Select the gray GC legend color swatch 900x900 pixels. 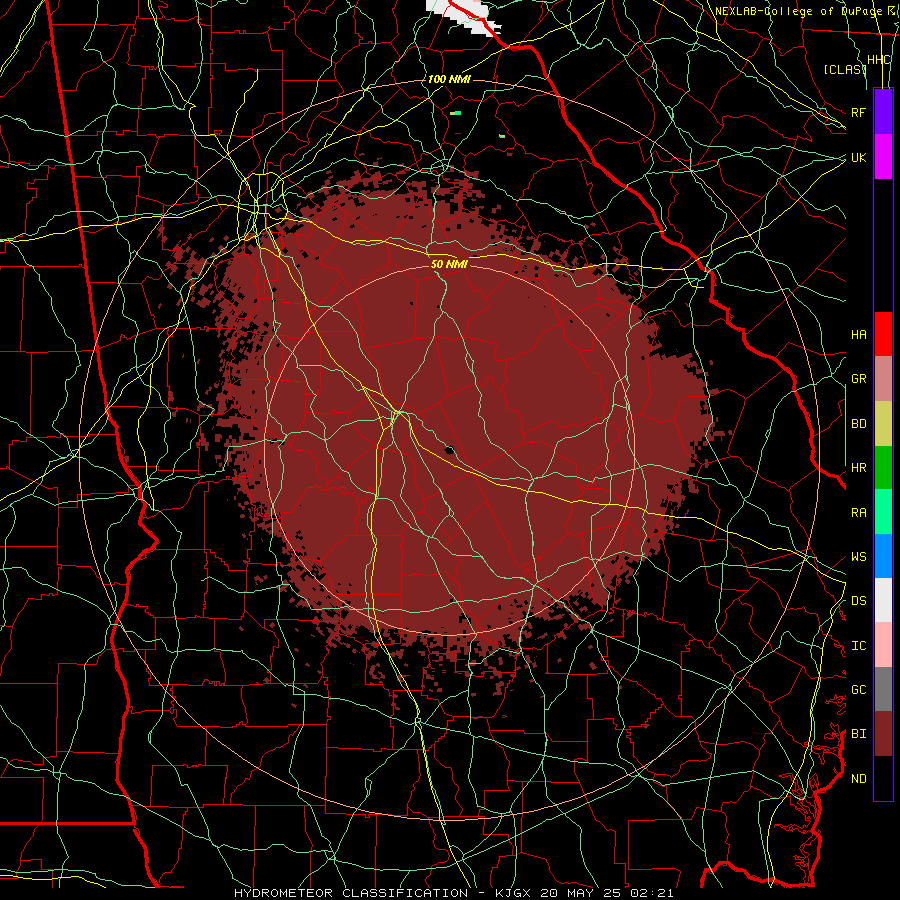coord(883,689)
